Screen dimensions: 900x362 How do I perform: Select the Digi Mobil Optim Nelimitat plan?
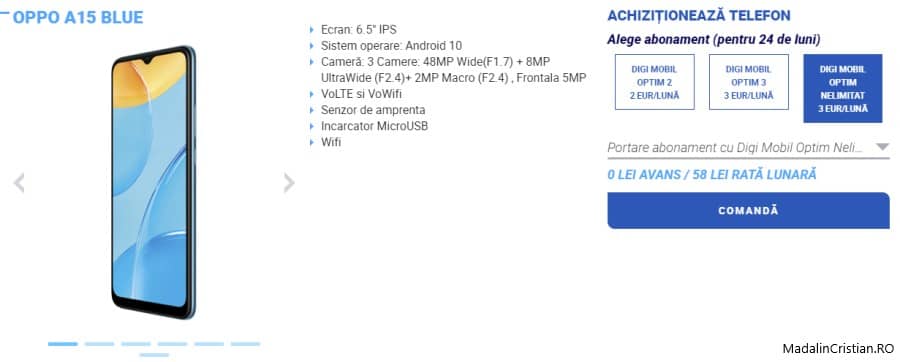[x=843, y=88]
